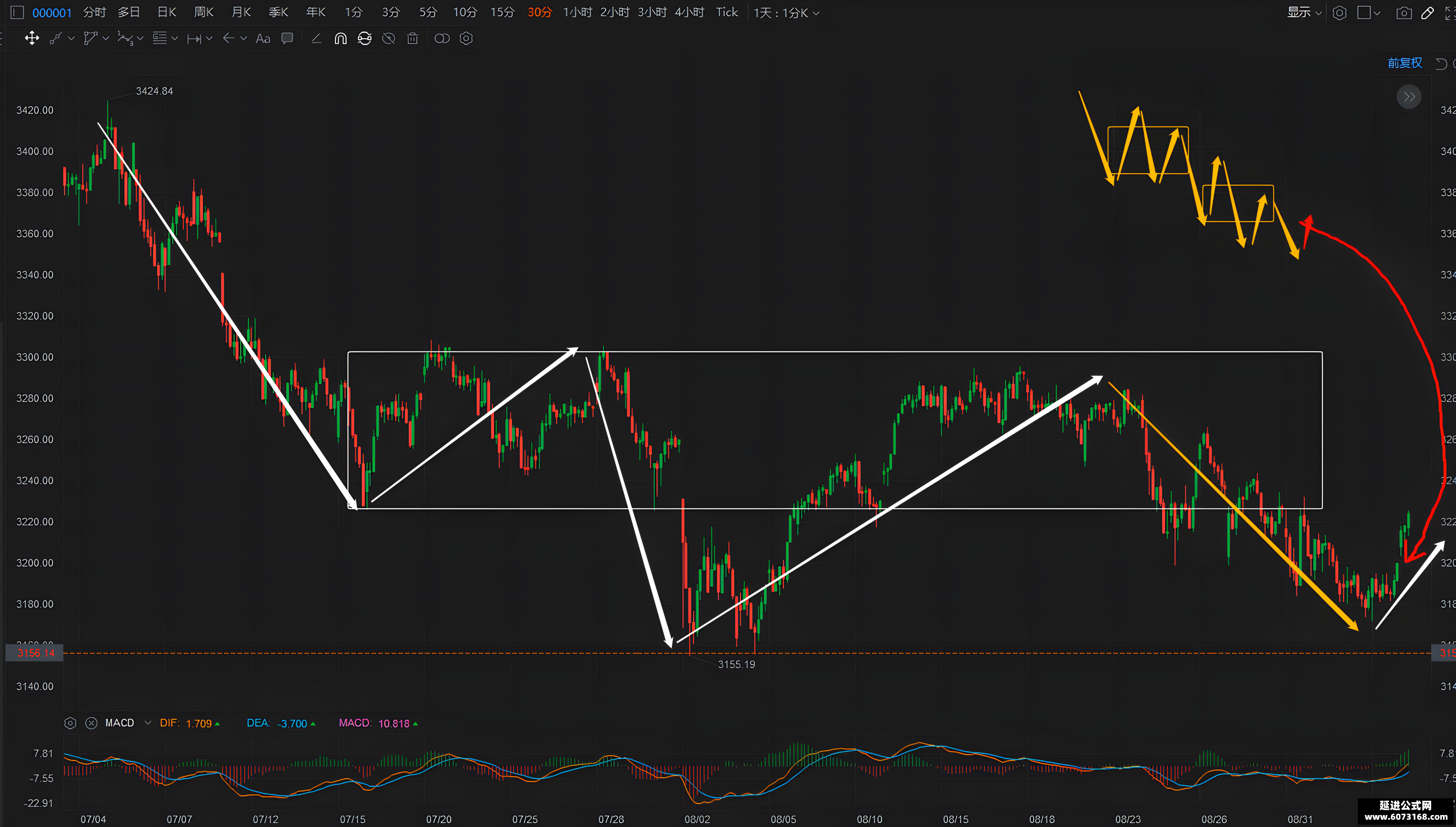Toggle the linked drawing sync icon
This screenshot has height=827, width=1456.
click(x=365, y=39)
